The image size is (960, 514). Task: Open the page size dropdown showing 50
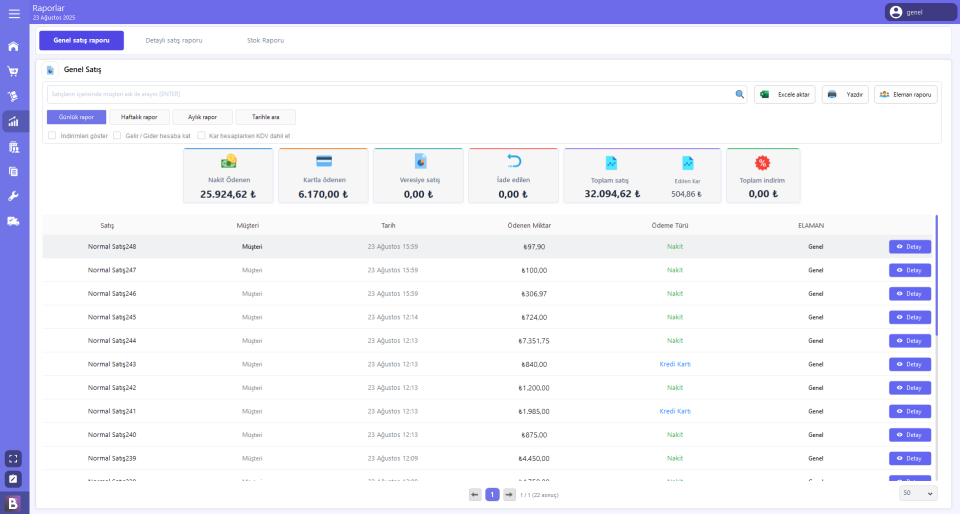(918, 493)
